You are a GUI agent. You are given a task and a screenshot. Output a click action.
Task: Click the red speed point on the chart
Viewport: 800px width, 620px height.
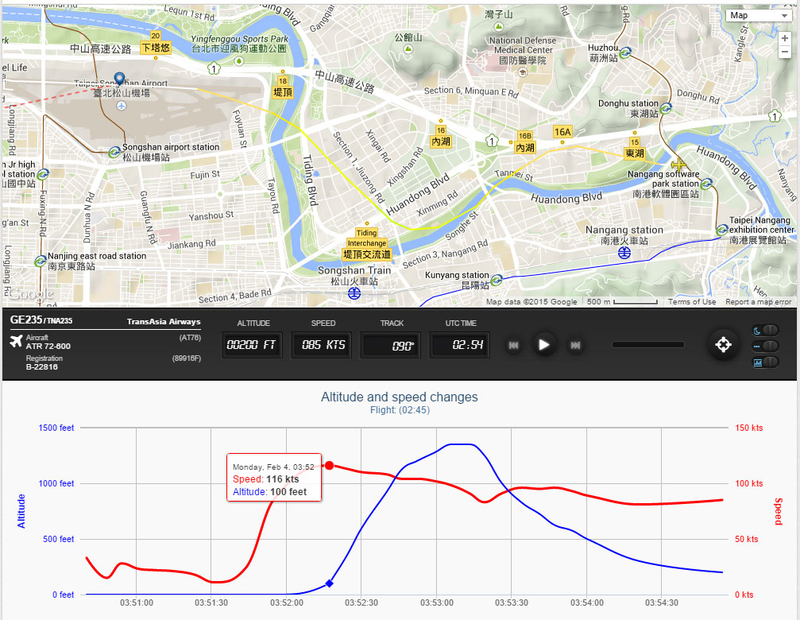tap(330, 465)
